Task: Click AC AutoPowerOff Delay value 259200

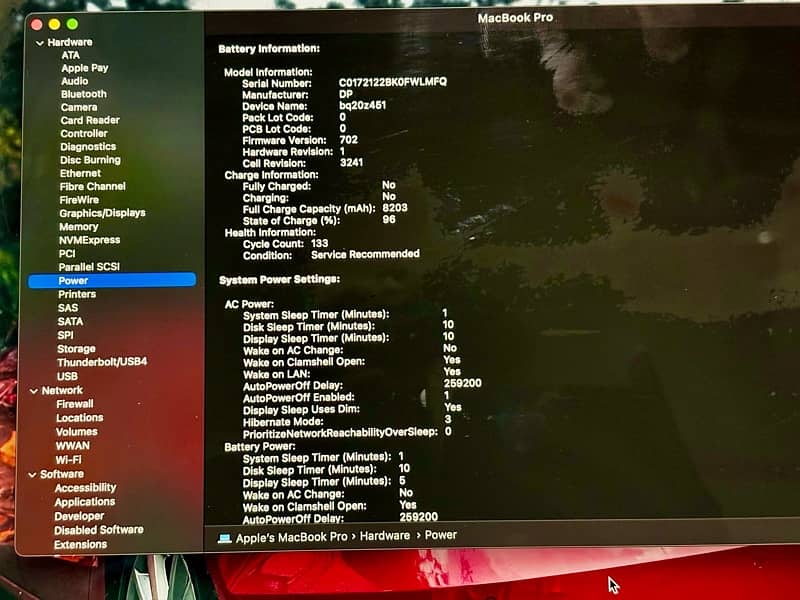Action: click(x=462, y=383)
